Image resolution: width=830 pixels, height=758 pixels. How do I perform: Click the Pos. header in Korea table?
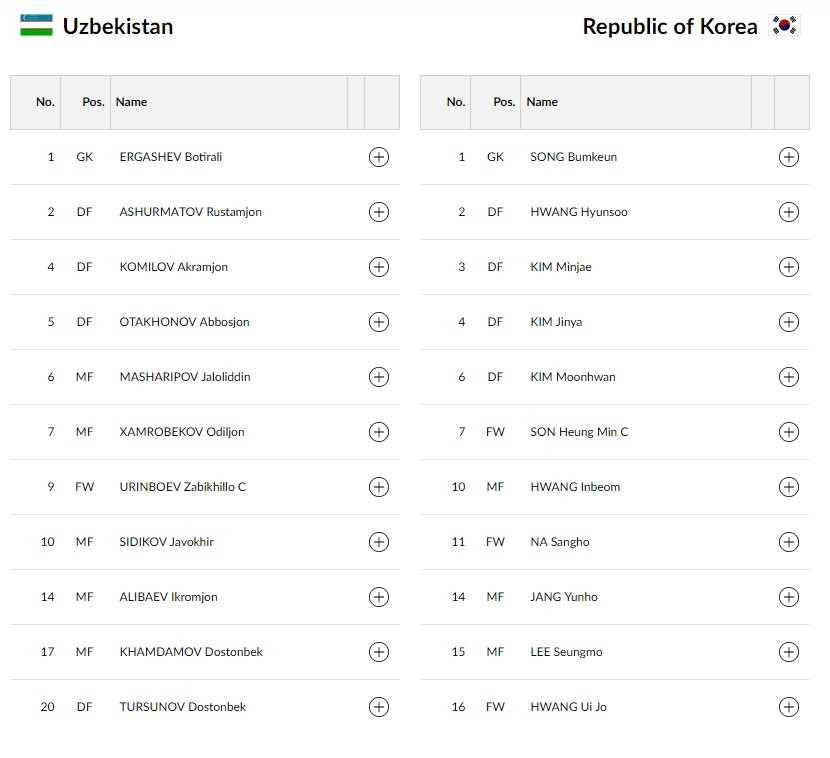click(x=504, y=102)
